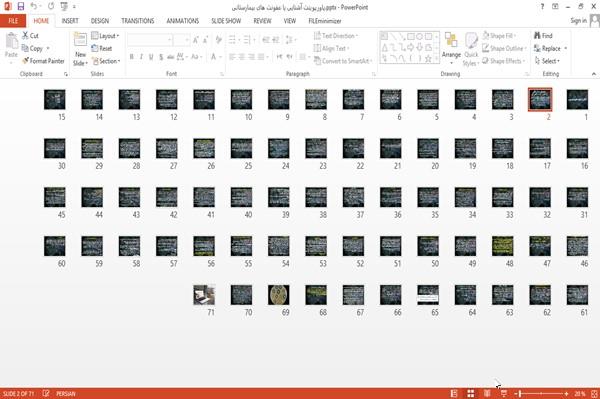
Task: Click Find binoculars button
Action: (543, 36)
